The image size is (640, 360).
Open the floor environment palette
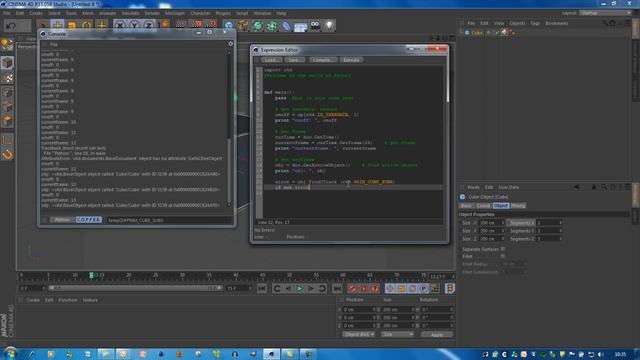click(301, 27)
